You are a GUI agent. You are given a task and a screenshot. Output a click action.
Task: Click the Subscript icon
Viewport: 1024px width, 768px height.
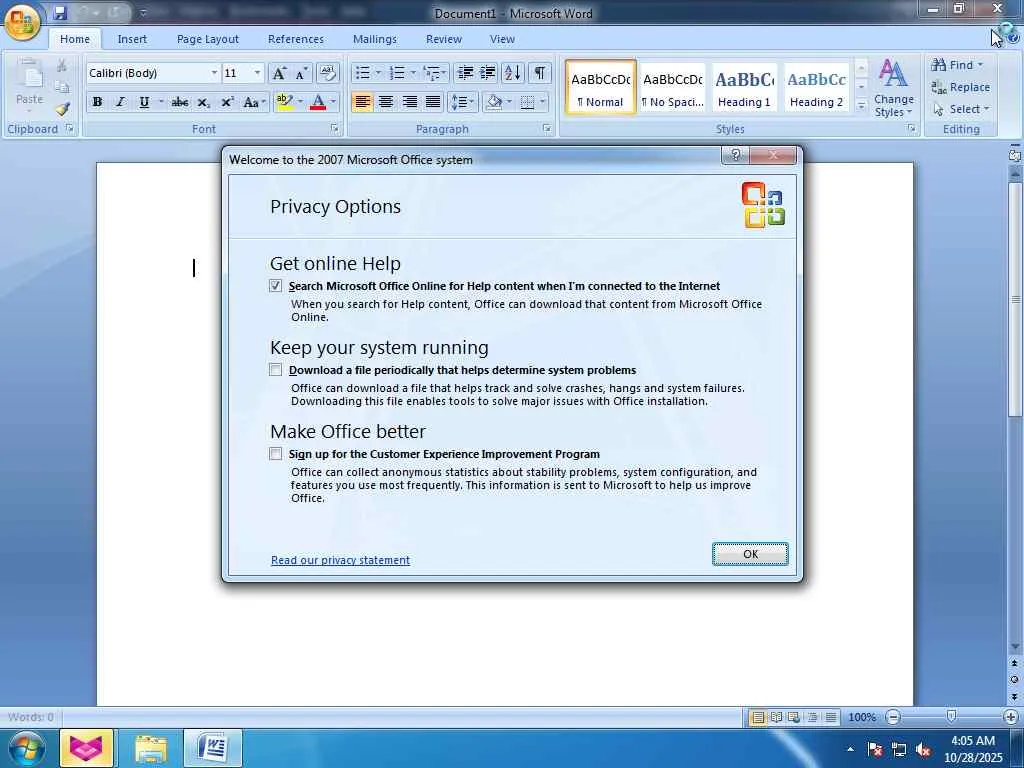203,103
